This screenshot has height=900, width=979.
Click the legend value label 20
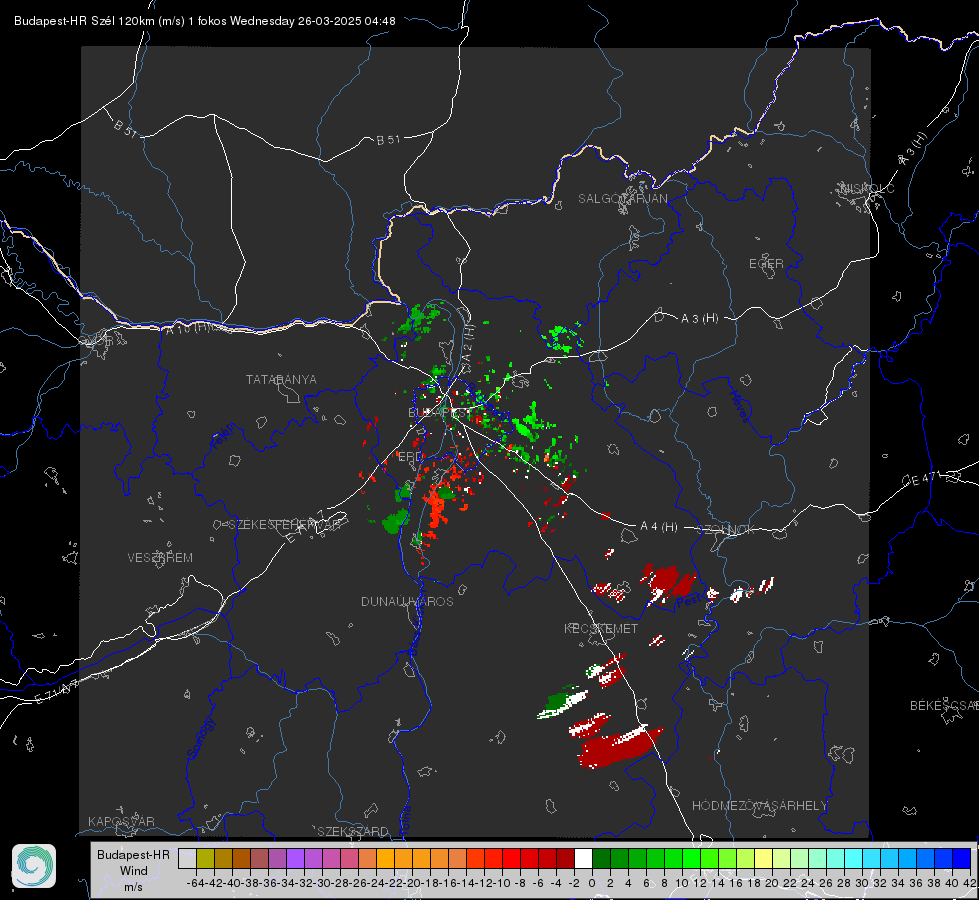point(772,883)
